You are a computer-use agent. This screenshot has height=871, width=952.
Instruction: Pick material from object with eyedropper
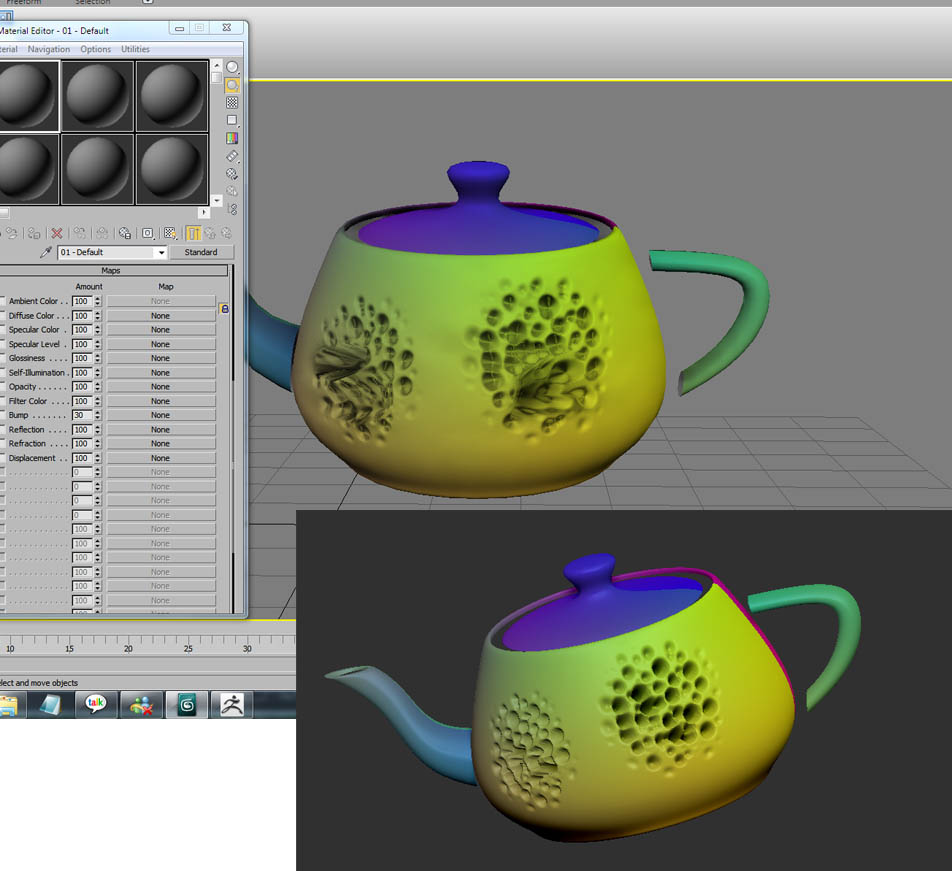45,253
